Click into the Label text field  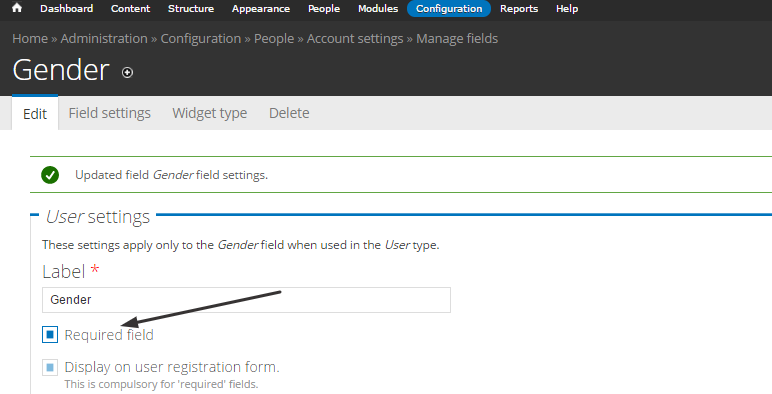(246, 300)
